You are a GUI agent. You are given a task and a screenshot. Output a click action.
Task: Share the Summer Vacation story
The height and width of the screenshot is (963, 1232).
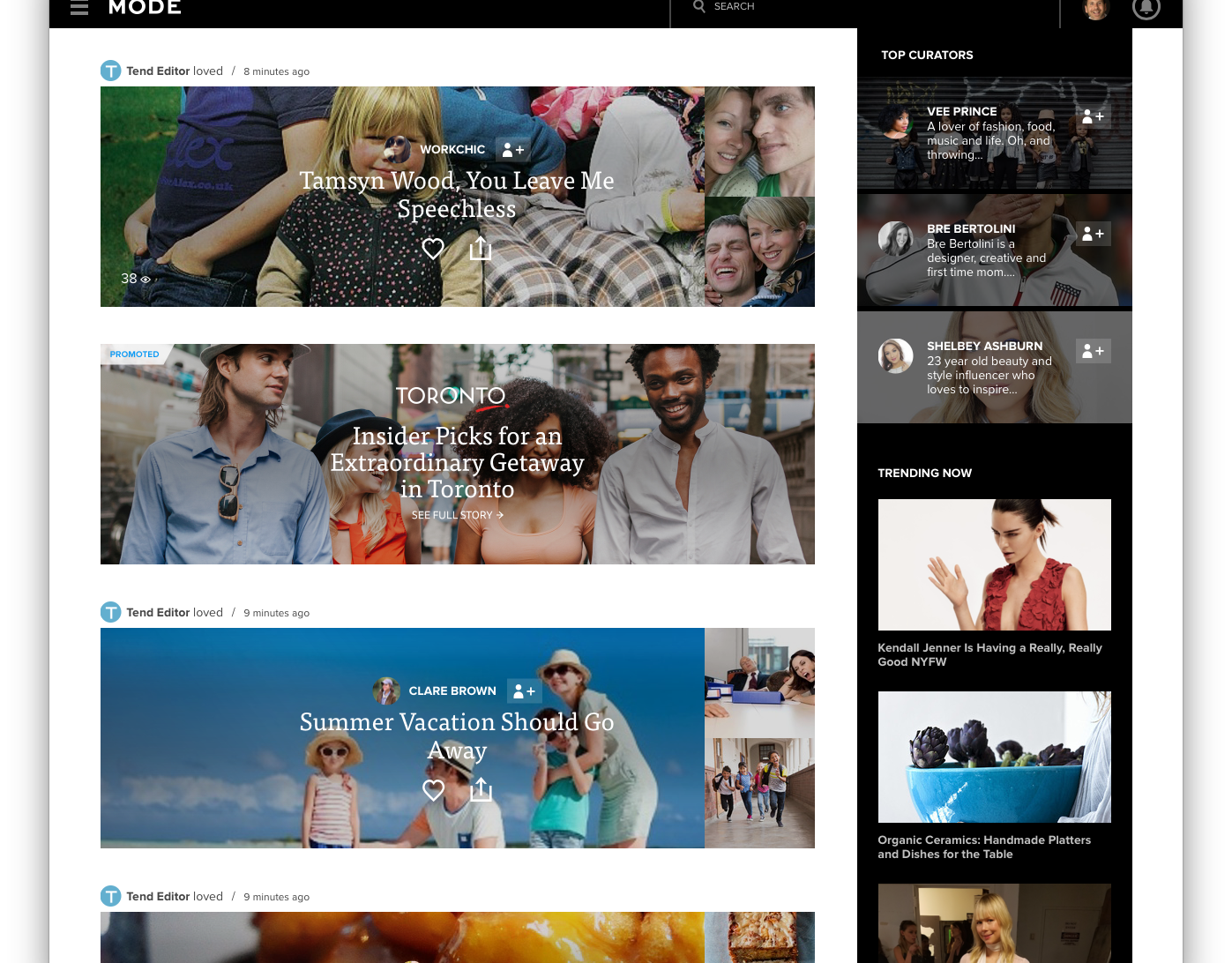481,790
